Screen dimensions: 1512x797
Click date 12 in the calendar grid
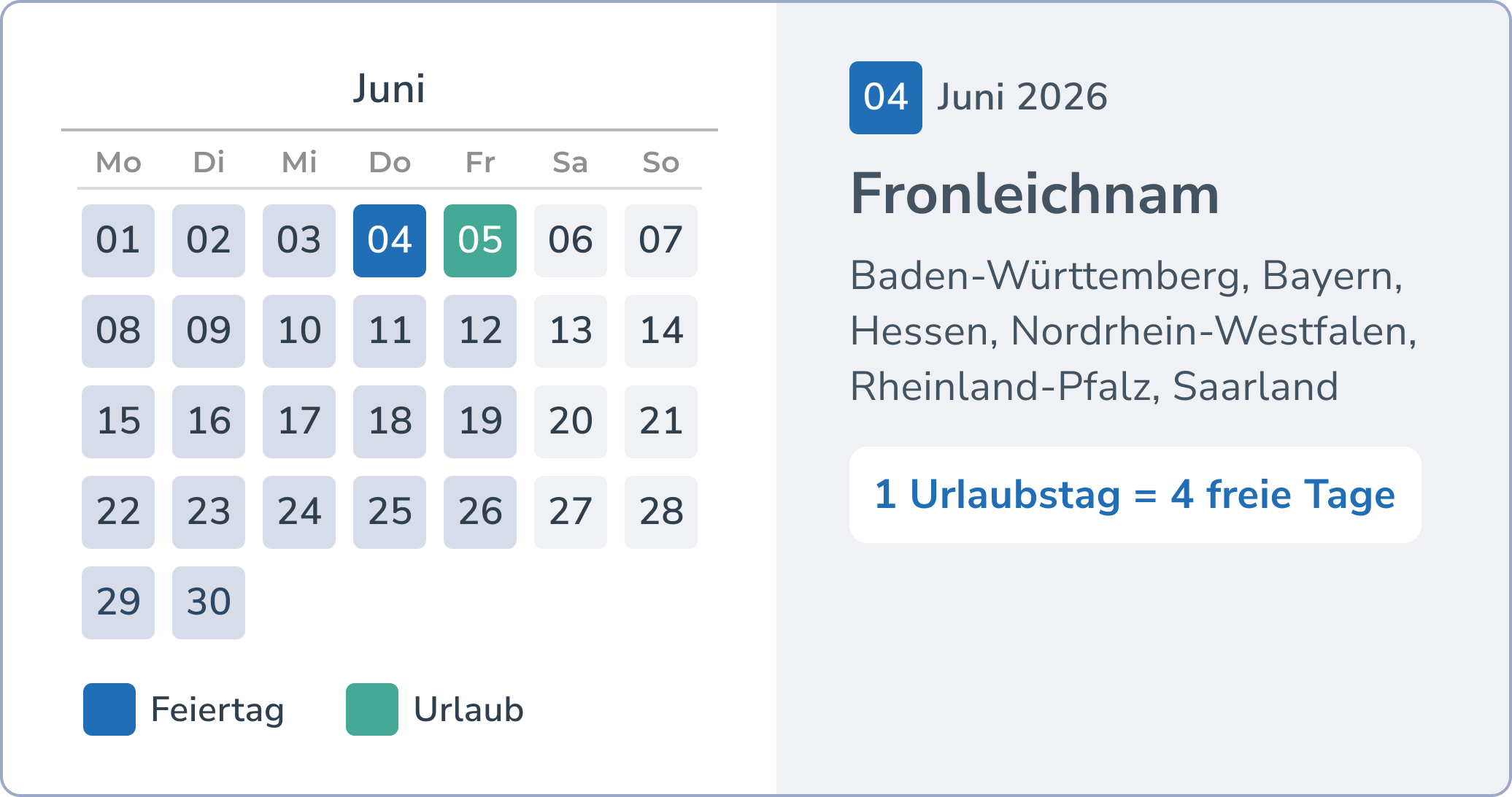point(480,331)
